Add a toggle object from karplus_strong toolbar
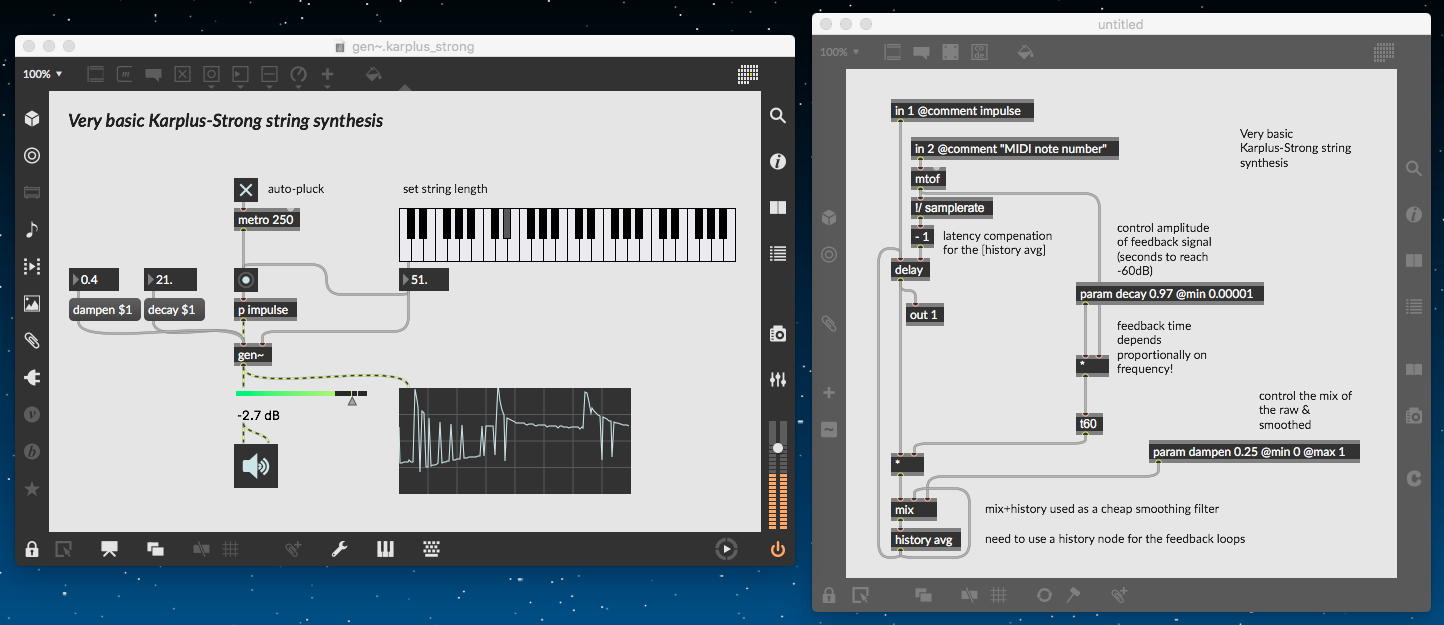The image size is (1444, 625). click(x=182, y=74)
